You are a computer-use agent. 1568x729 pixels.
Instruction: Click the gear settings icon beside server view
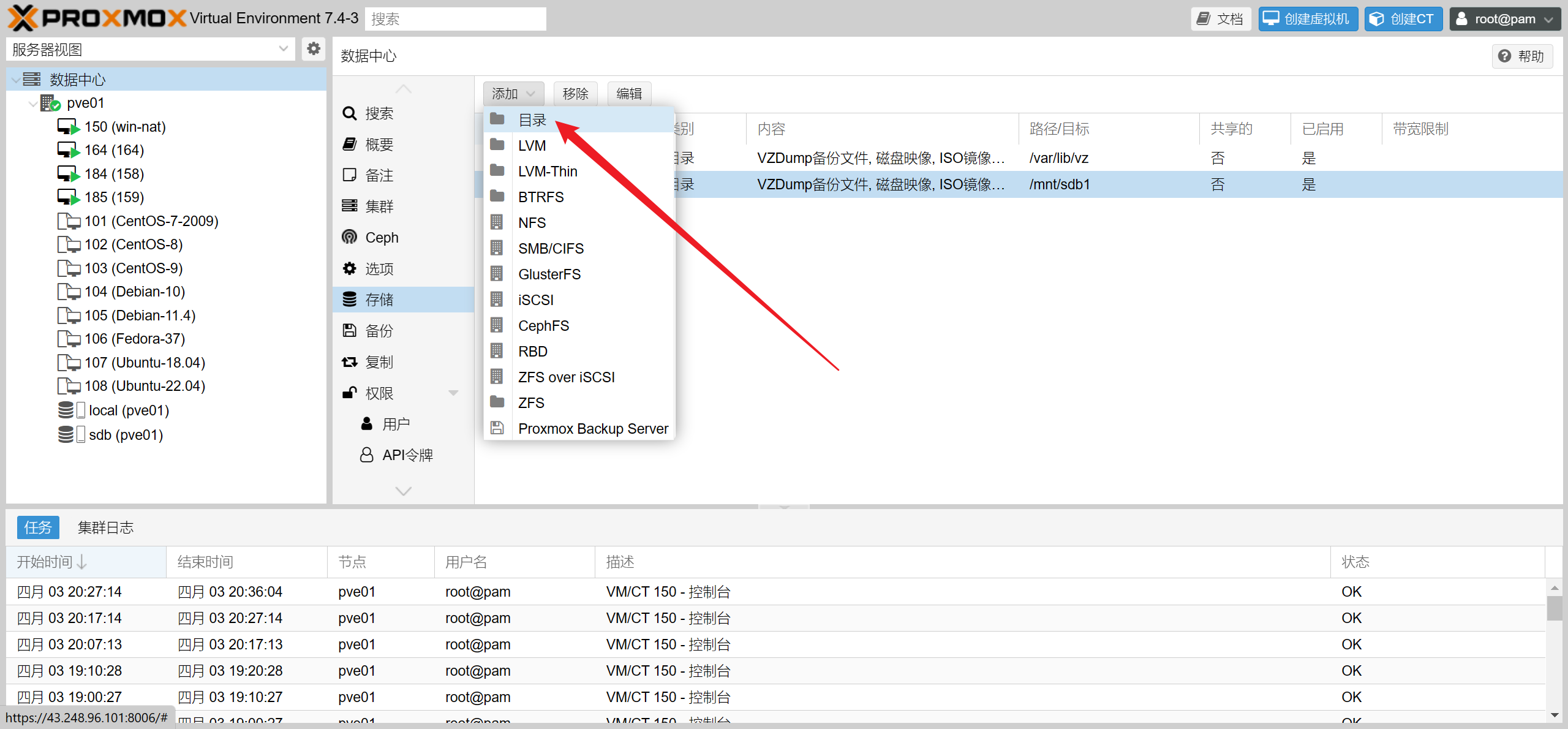coord(314,49)
